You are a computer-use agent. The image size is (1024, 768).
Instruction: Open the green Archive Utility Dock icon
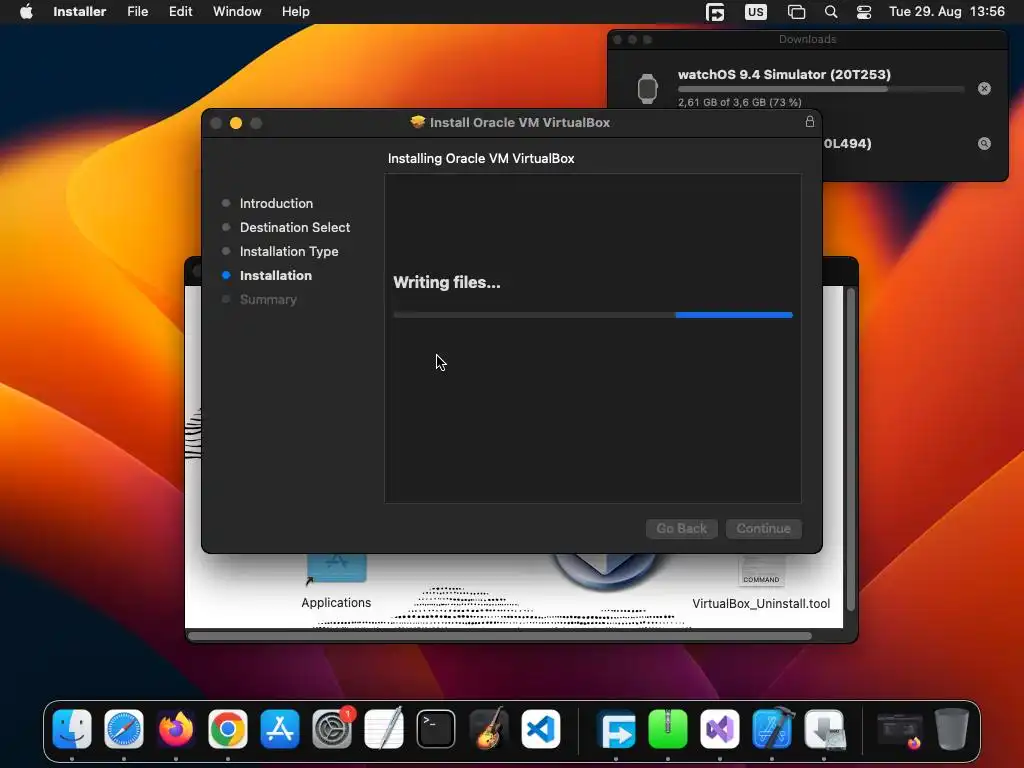pos(667,729)
